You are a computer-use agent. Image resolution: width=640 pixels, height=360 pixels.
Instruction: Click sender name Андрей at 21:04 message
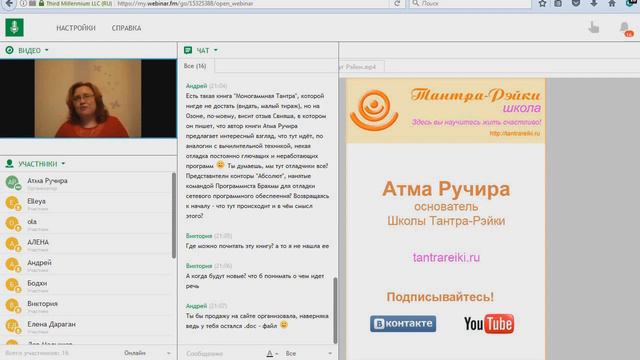(x=196, y=86)
